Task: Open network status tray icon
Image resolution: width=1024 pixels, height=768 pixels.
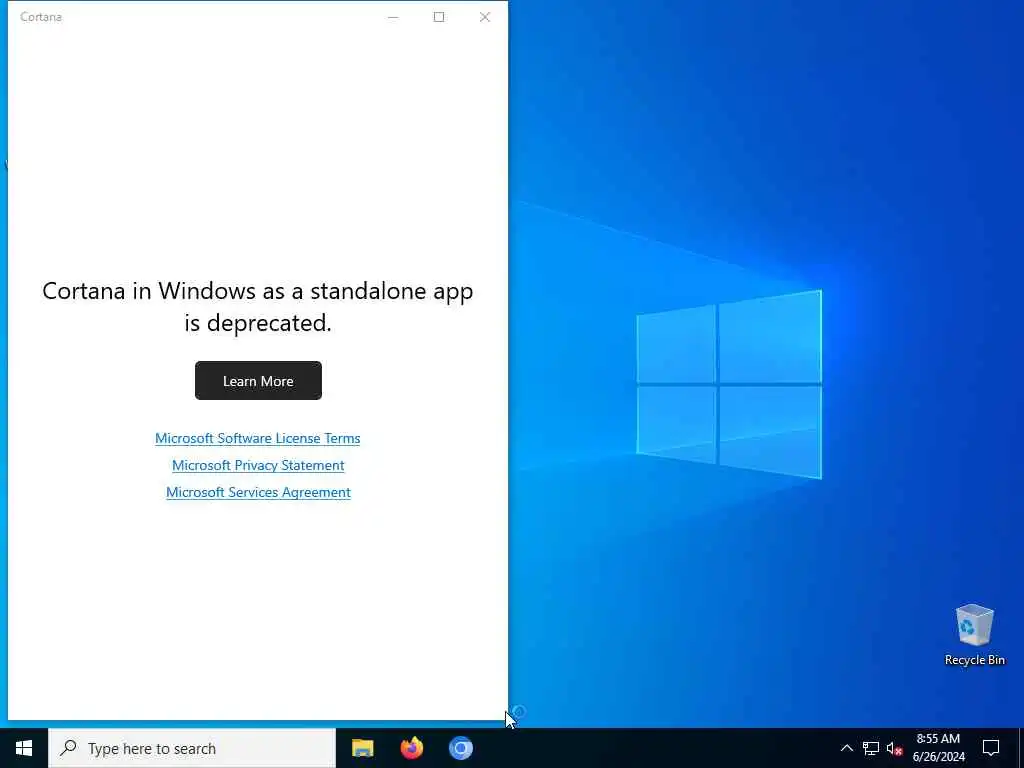Action: point(871,748)
